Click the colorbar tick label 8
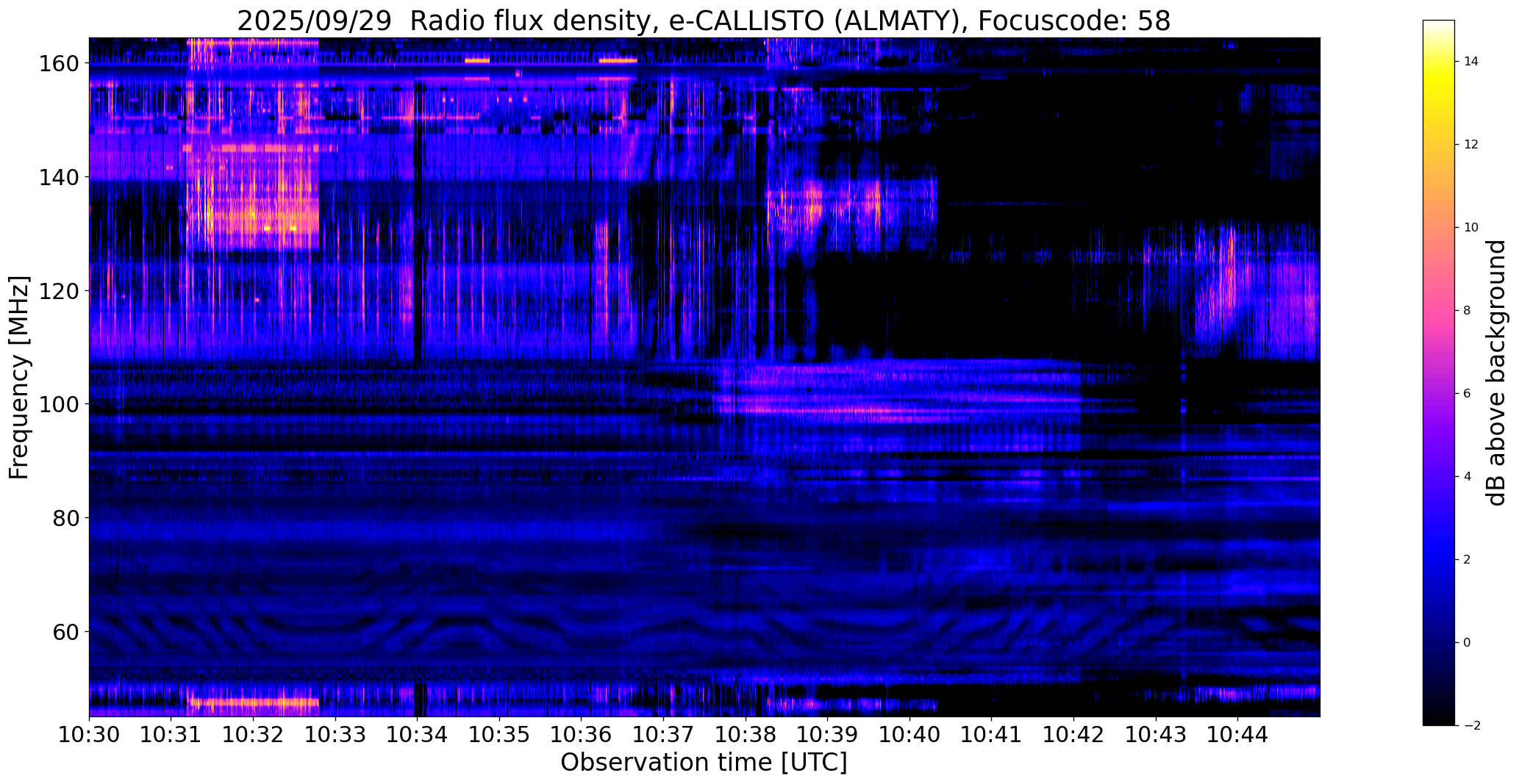This screenshot has height=784, width=1519. tap(1467, 311)
